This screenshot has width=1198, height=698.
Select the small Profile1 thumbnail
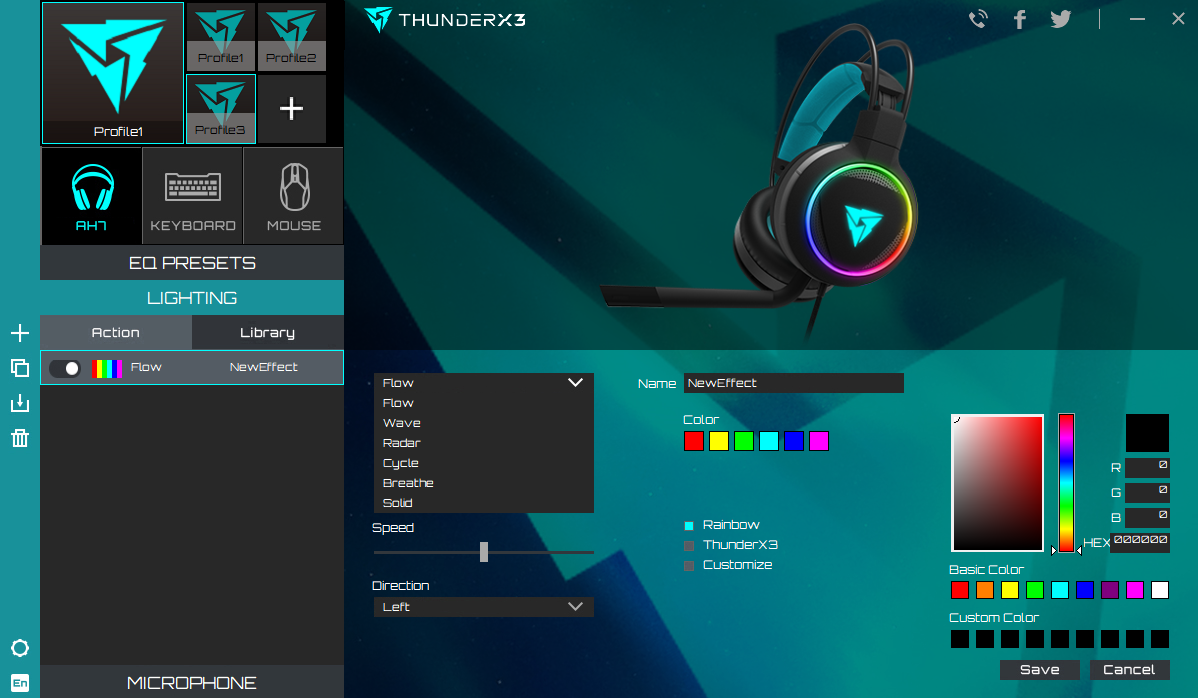pos(221,37)
